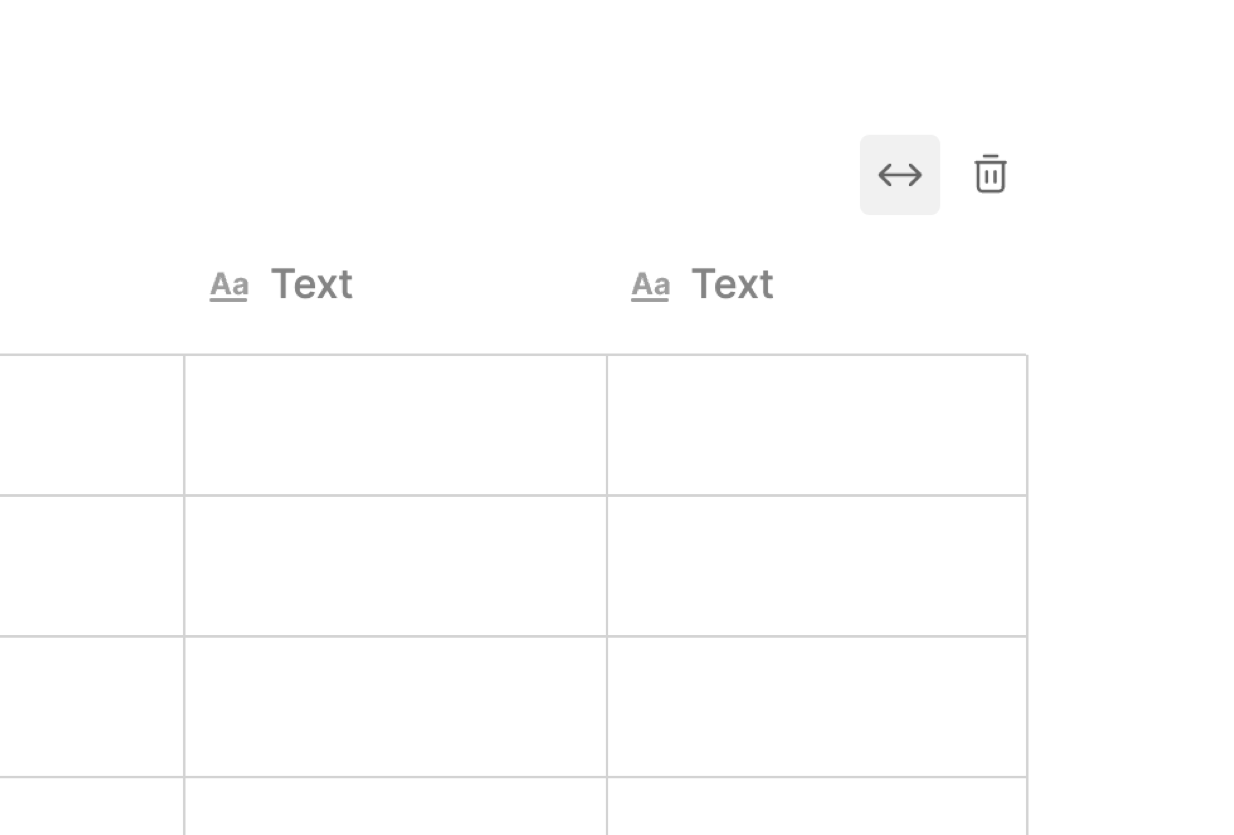Click fourth-row cell under the left Text column
Viewport: 1234px width, 835px height.
(x=395, y=808)
